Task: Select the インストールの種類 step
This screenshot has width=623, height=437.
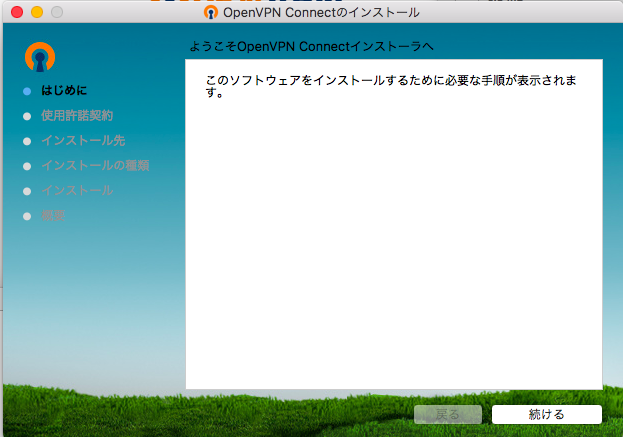Action: [x=95, y=165]
